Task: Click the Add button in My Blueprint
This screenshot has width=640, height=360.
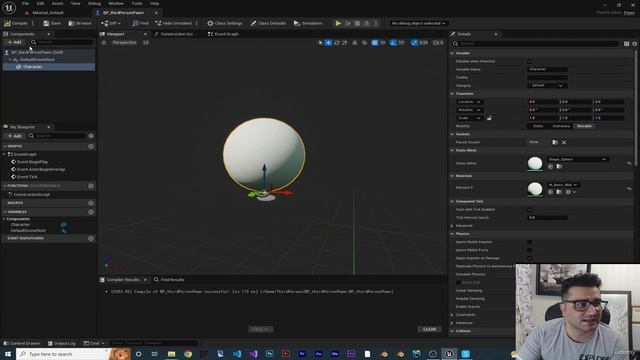Action: [x=14, y=136]
